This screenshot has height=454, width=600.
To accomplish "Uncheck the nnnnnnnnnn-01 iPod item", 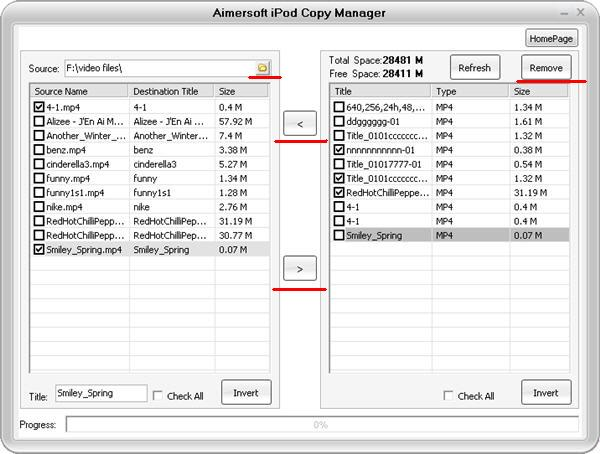I will (339, 149).
